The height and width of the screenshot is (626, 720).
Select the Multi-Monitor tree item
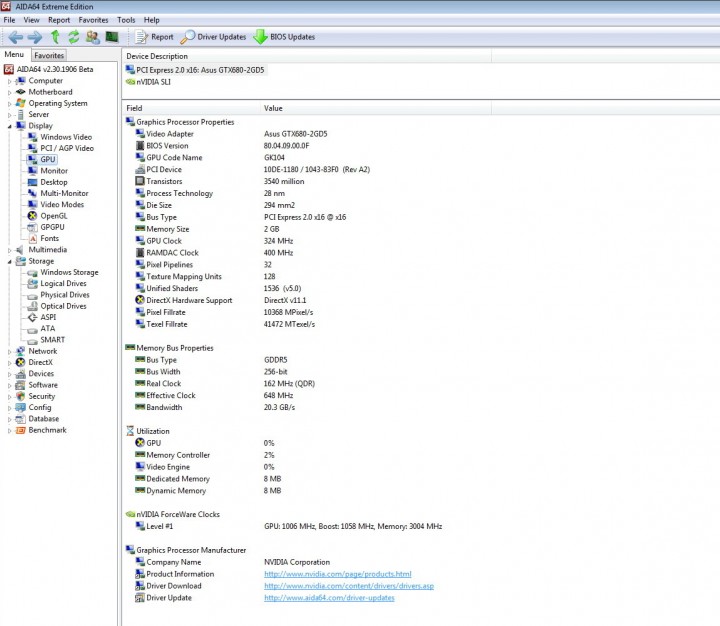tap(64, 193)
